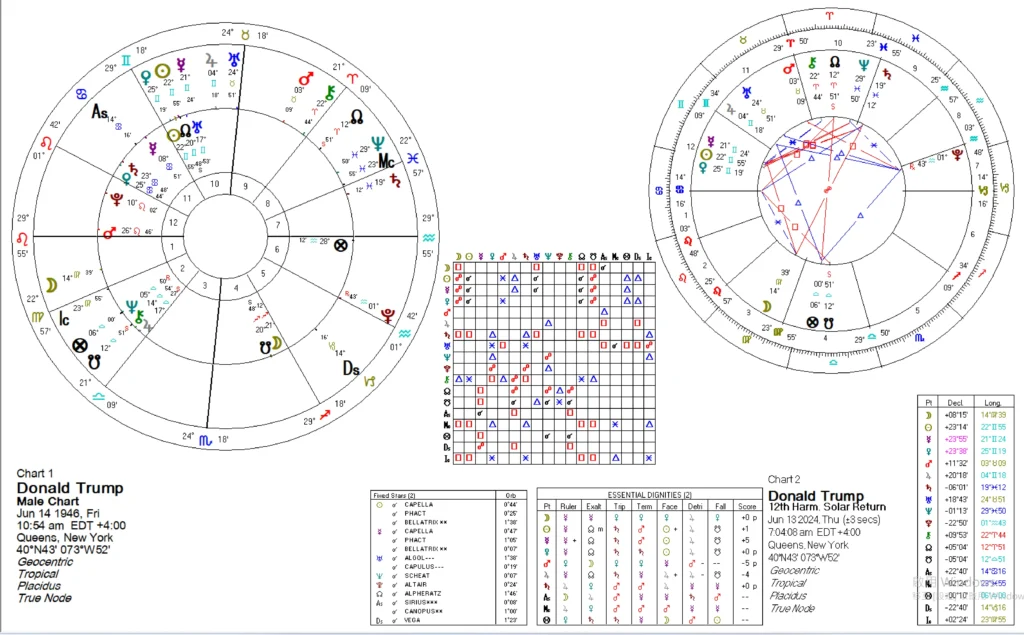Select the Ic marker in Chart 1
Viewport: 1024px width, 635px height.
[x=61, y=318]
